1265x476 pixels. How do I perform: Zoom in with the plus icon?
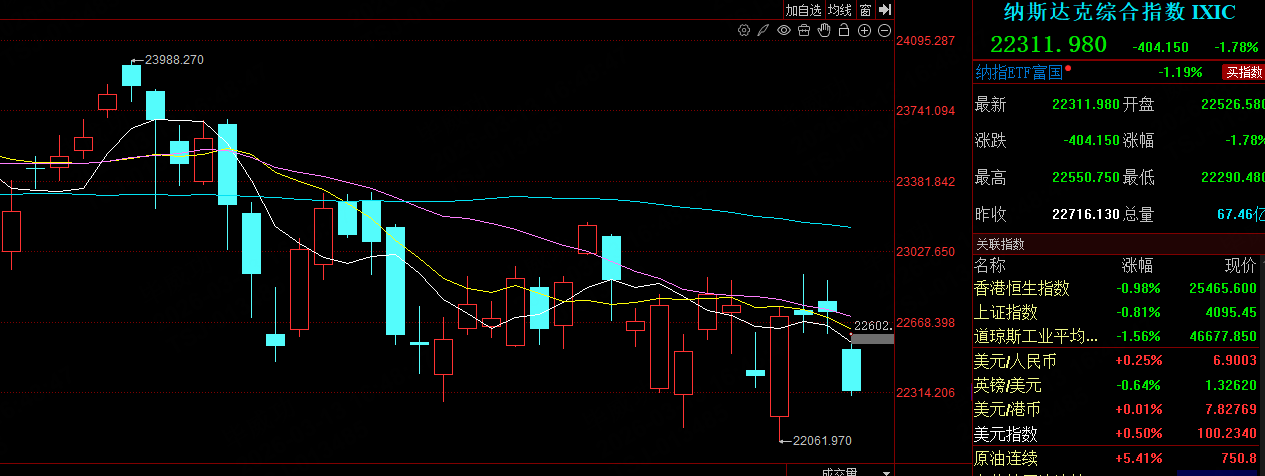(x=864, y=30)
